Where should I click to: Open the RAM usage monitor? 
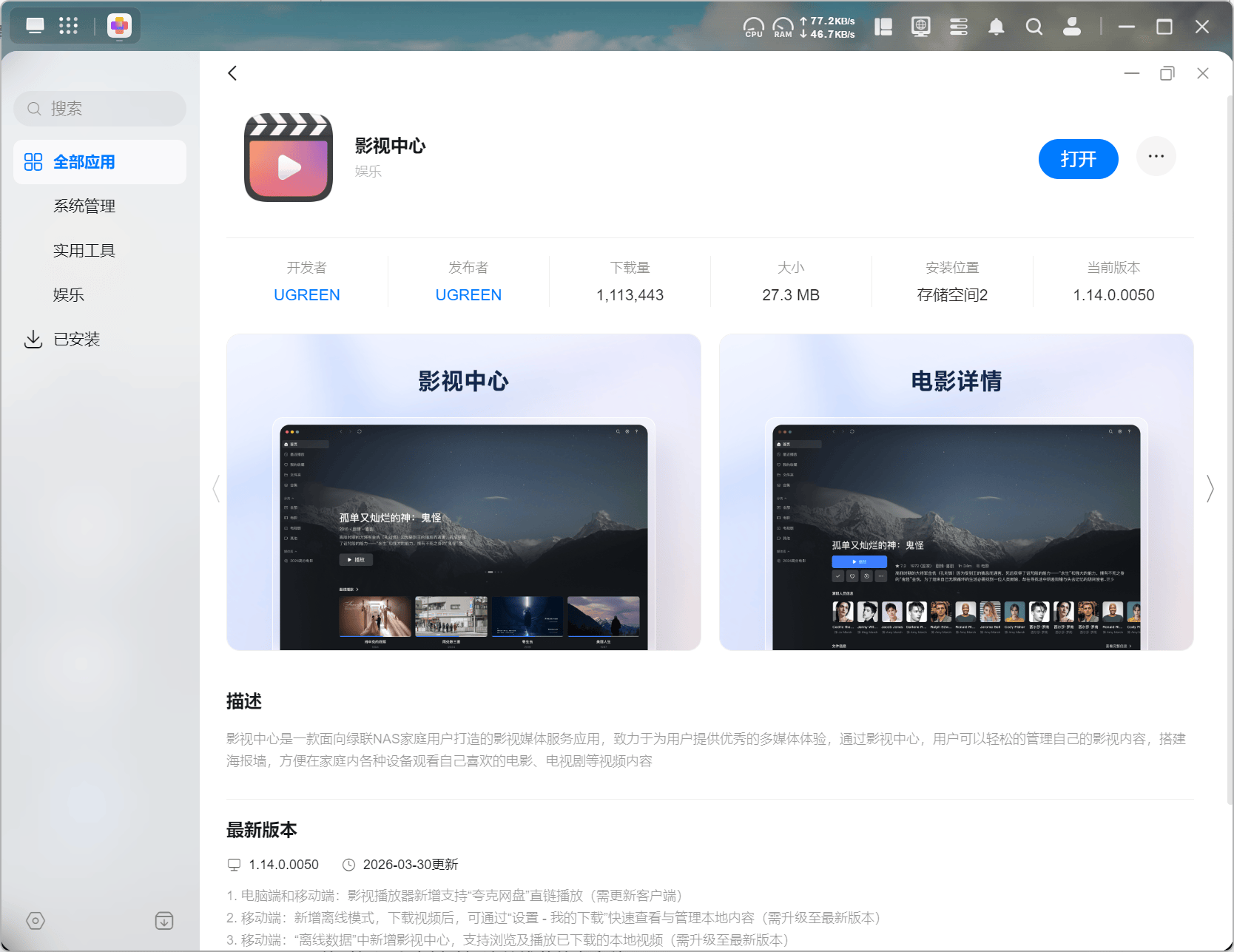[783, 27]
